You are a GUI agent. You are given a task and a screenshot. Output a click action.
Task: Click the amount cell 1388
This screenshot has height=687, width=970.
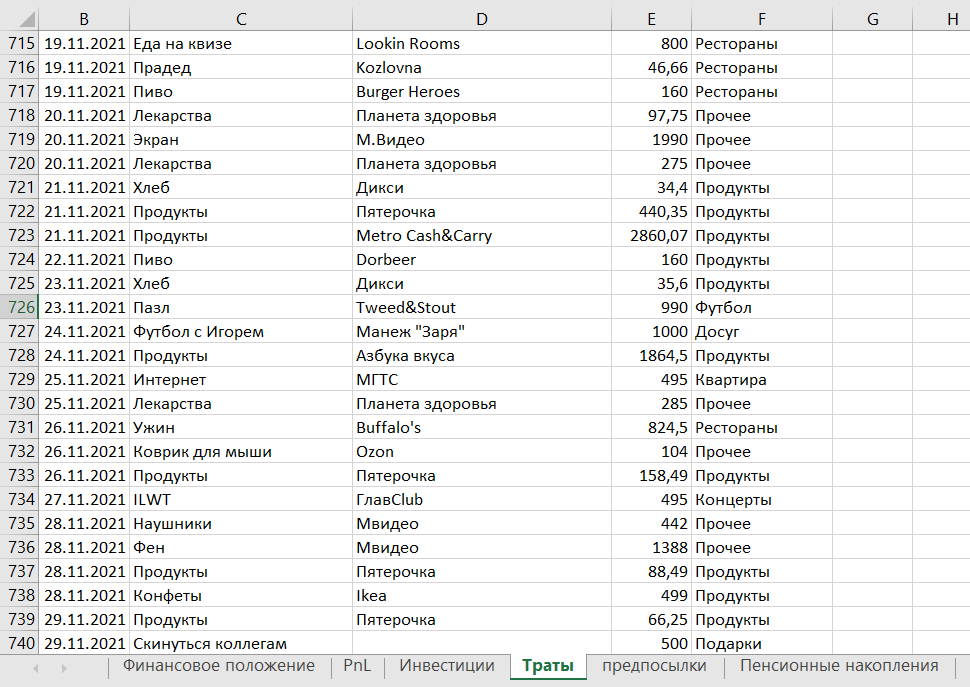(651, 547)
